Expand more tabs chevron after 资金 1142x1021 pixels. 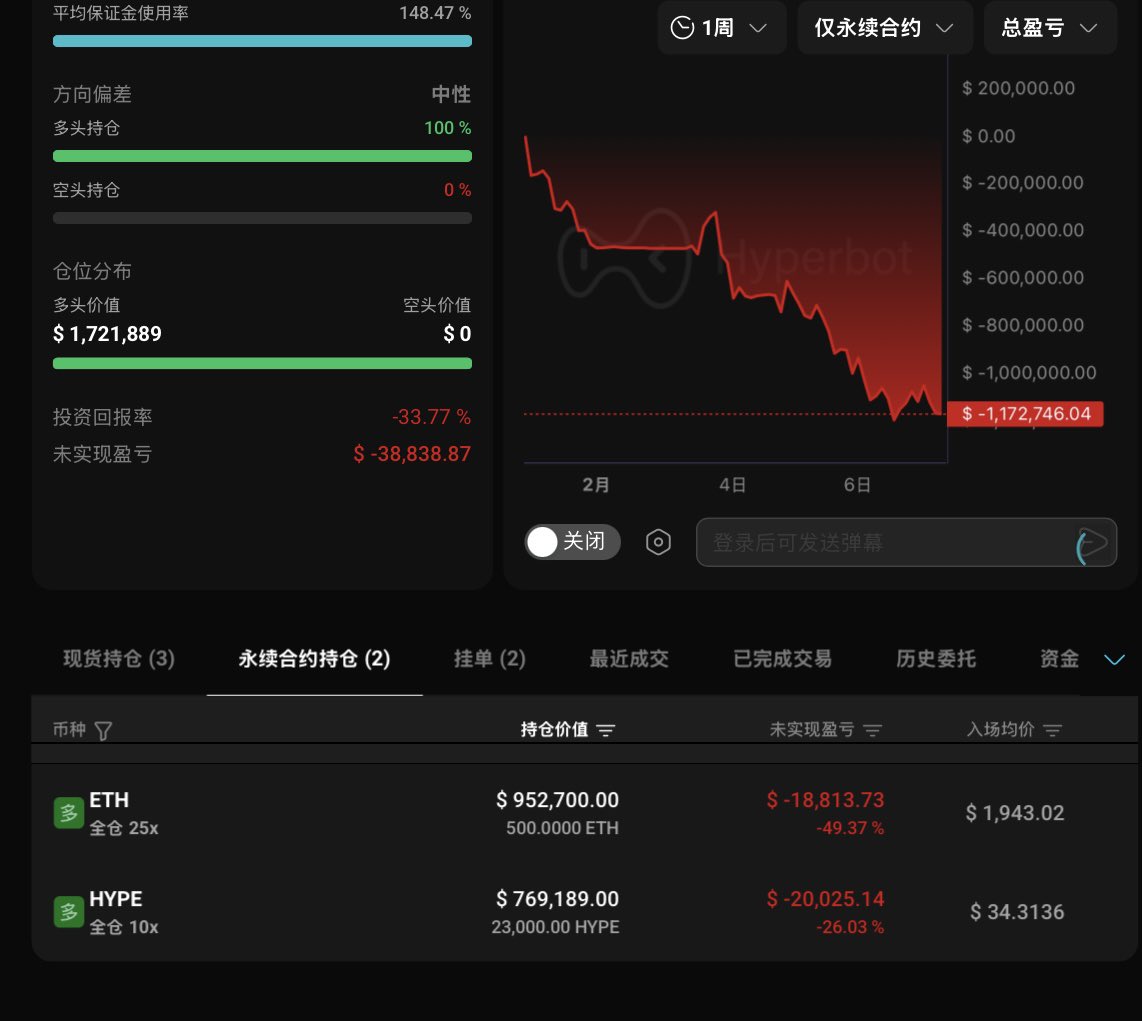(x=1114, y=659)
